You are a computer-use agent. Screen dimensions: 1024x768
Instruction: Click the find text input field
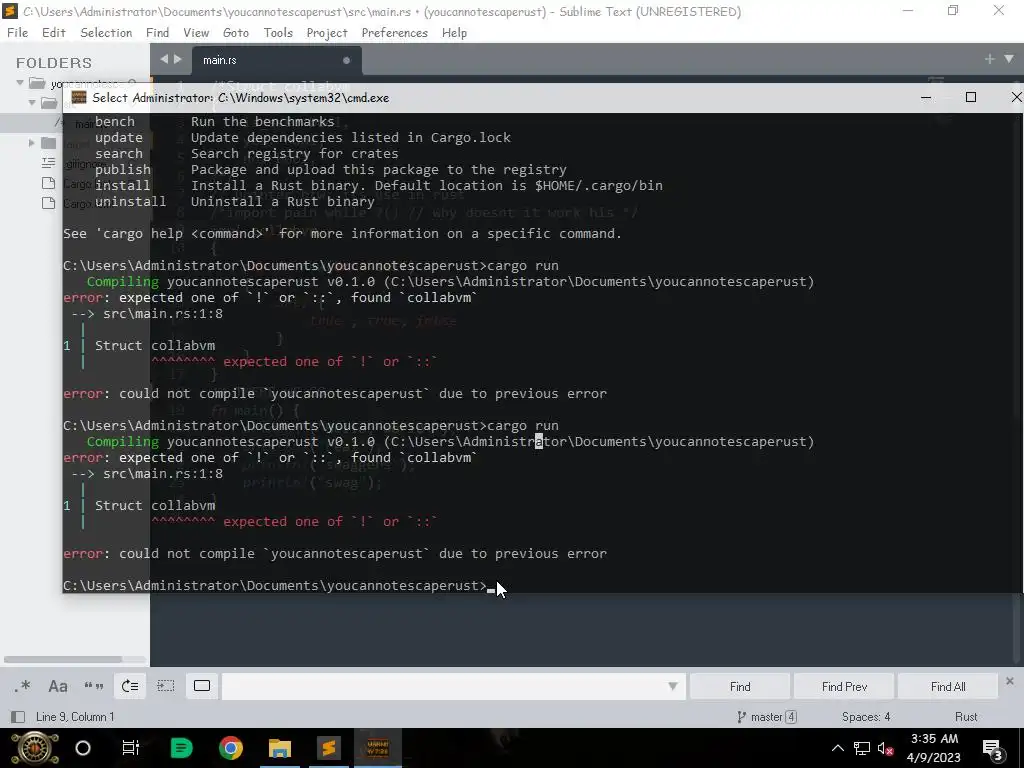(x=444, y=686)
